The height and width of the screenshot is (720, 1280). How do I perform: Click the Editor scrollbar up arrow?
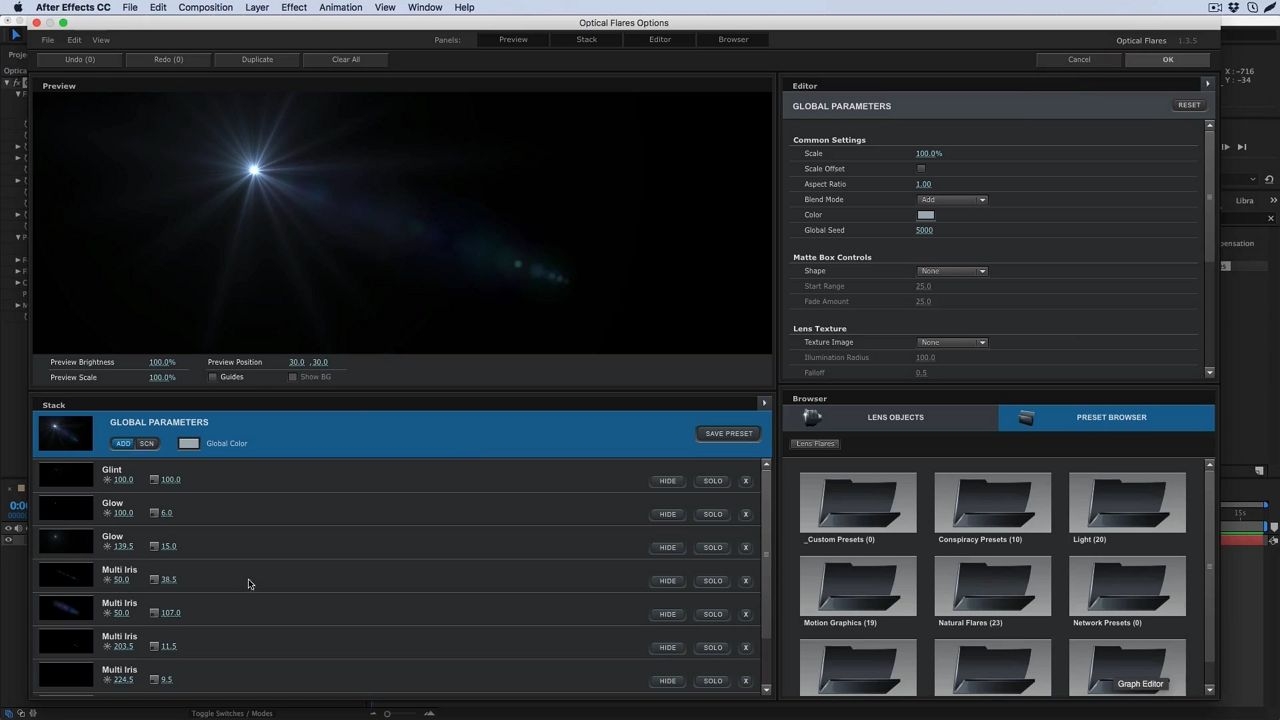(x=1210, y=125)
